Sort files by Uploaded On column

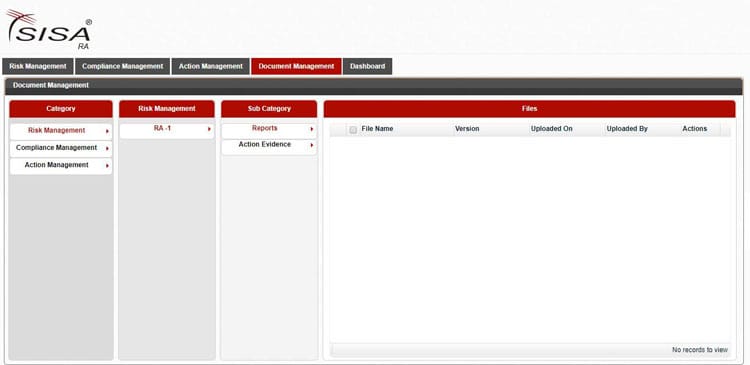pos(551,129)
